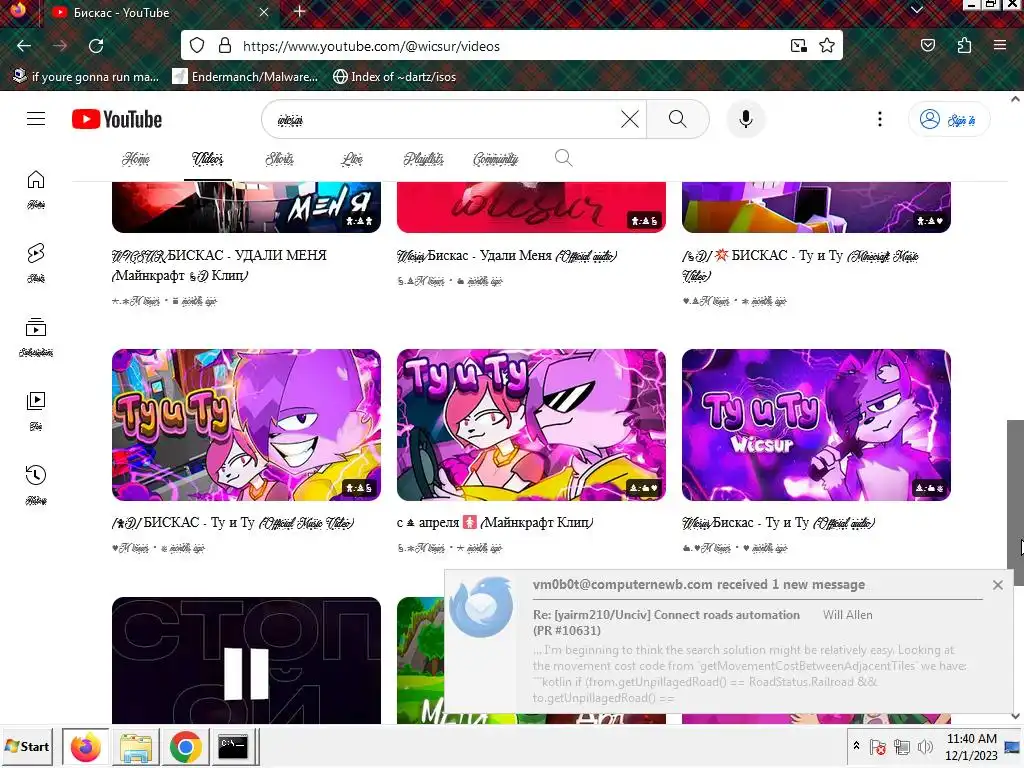Screen dimensions: 1024x768
Task: Play Ту и Ту Wicsur thumbnail
Action: pyautogui.click(x=816, y=425)
